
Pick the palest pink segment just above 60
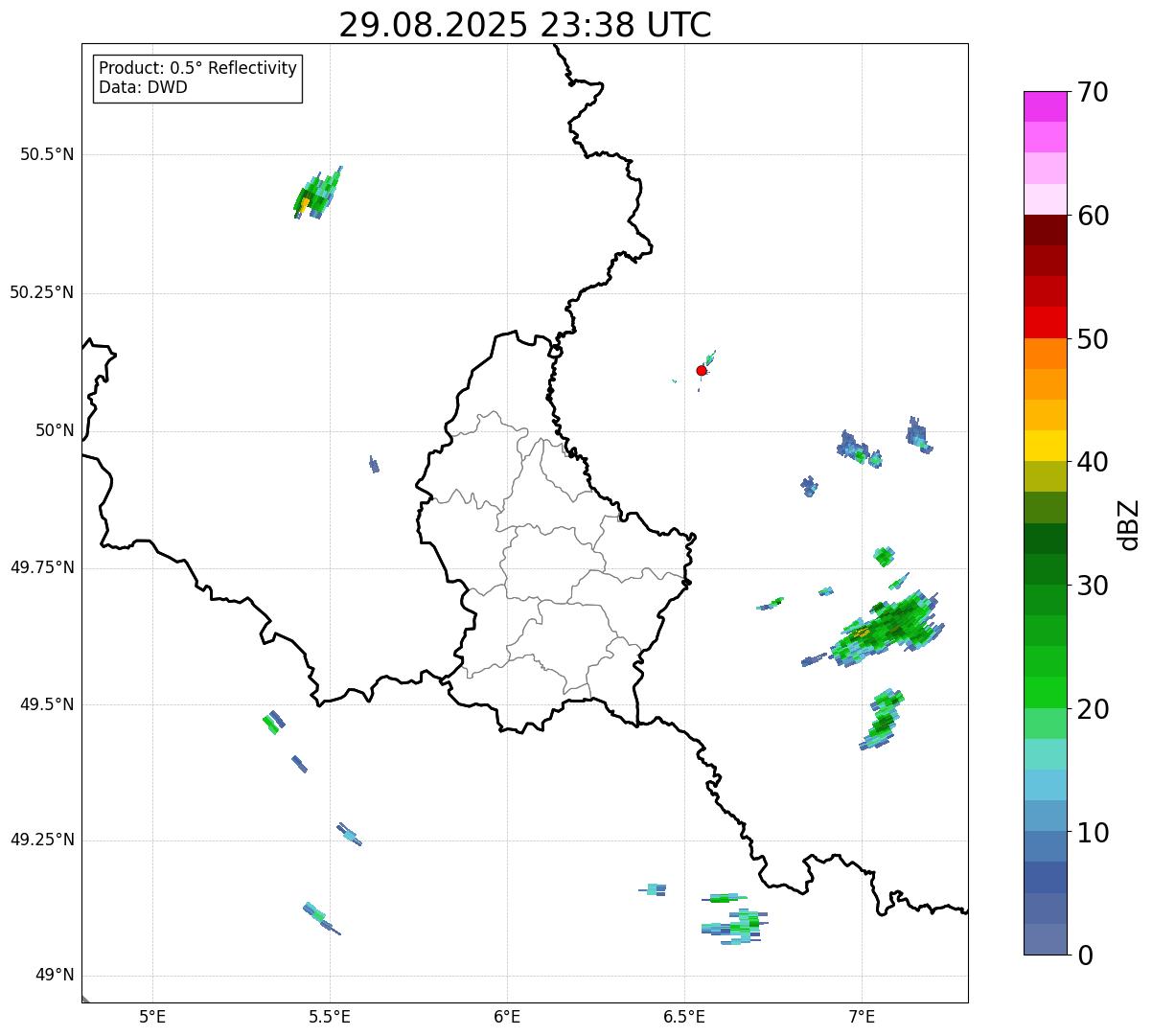click(x=1046, y=199)
